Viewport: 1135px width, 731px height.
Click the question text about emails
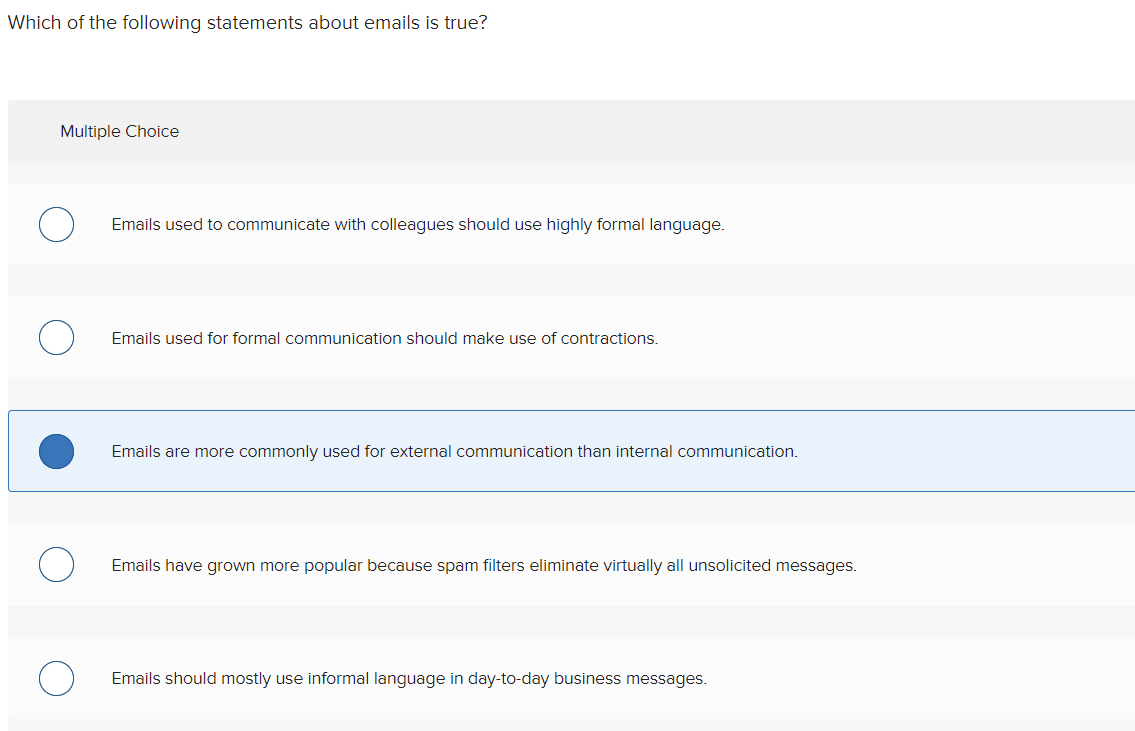point(247,22)
